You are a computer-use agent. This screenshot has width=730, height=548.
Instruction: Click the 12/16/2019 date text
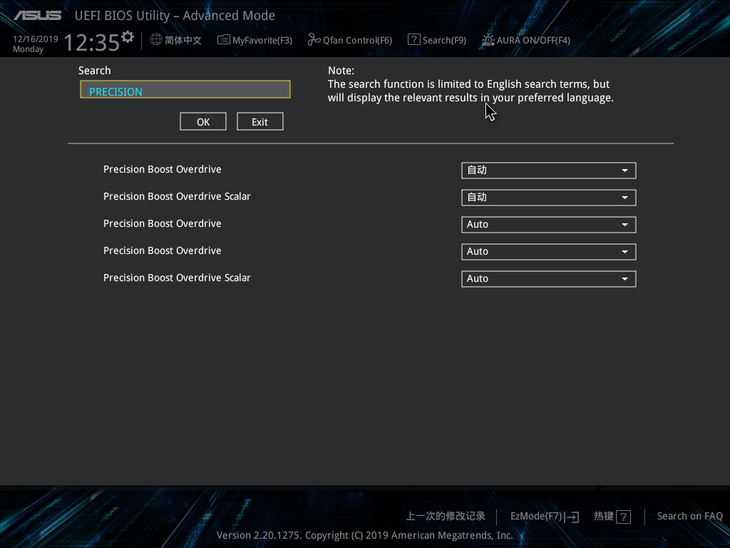[x=35, y=39]
